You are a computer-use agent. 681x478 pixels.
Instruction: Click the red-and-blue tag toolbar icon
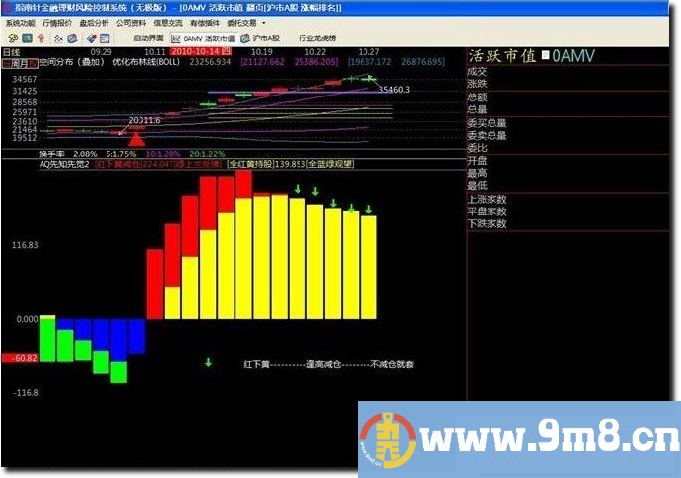(x=91, y=39)
